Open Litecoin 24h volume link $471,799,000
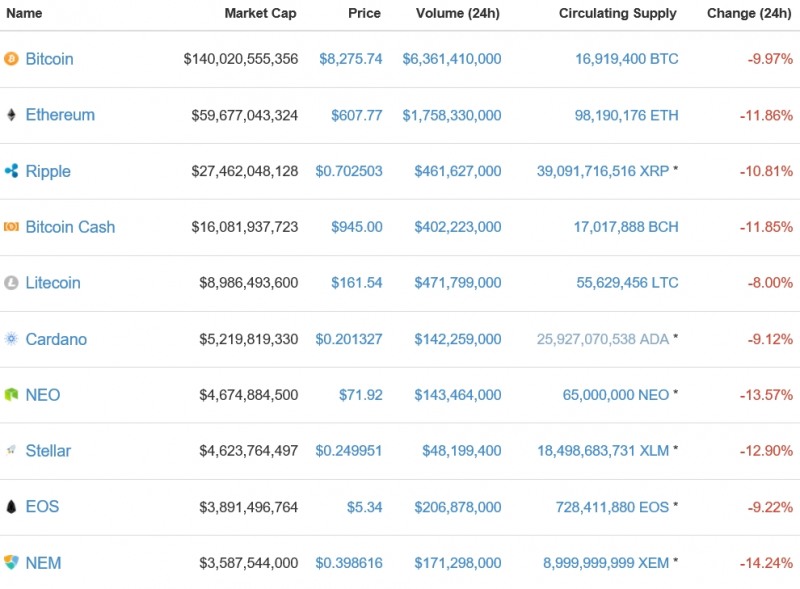The image size is (800, 589). coord(452,283)
